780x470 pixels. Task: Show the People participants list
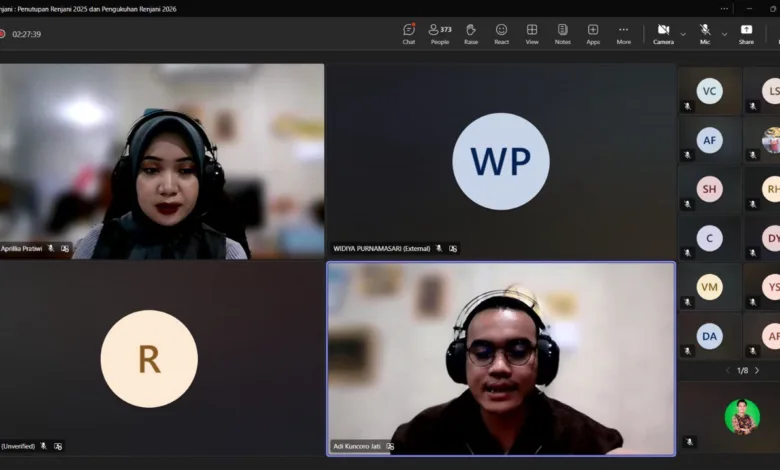tap(440, 34)
